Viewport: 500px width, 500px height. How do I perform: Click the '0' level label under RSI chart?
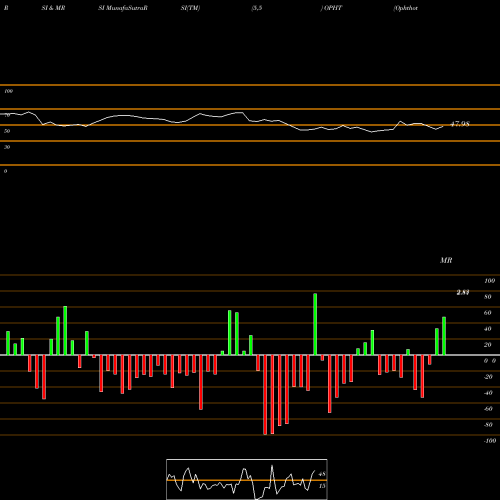pyautogui.click(x=5, y=171)
